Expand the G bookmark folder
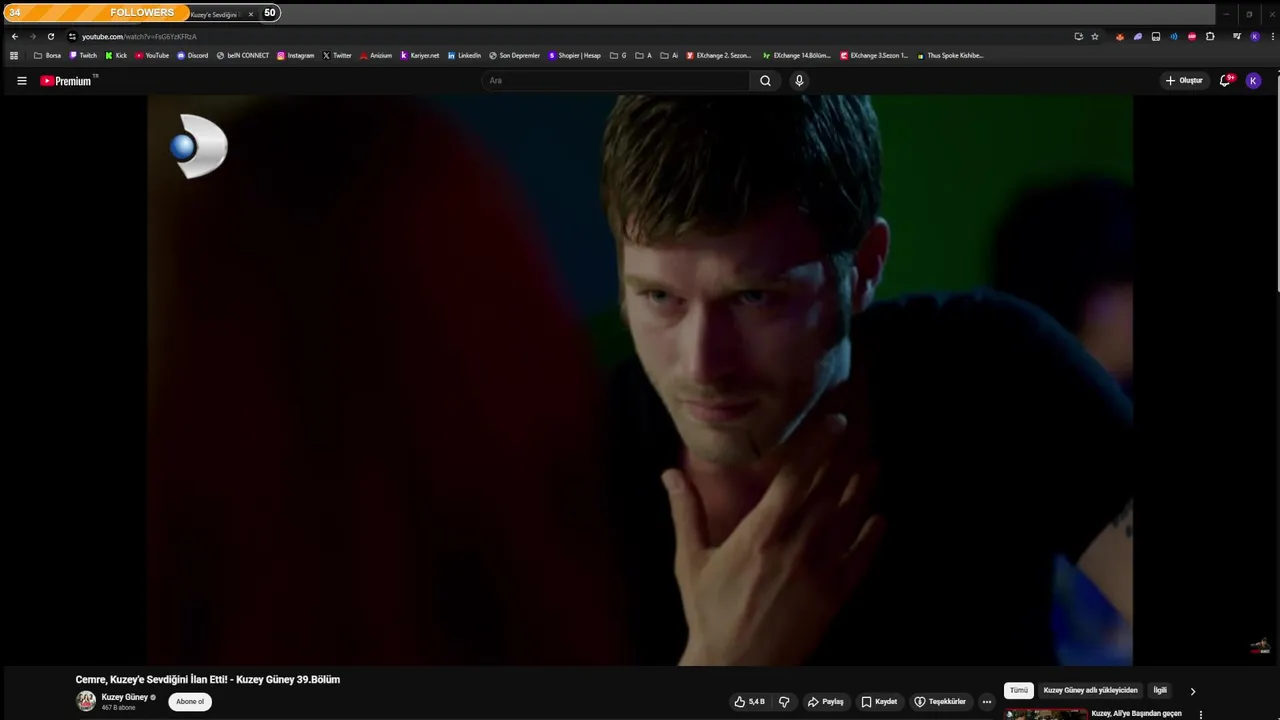The height and width of the screenshot is (720, 1280). (x=618, y=56)
